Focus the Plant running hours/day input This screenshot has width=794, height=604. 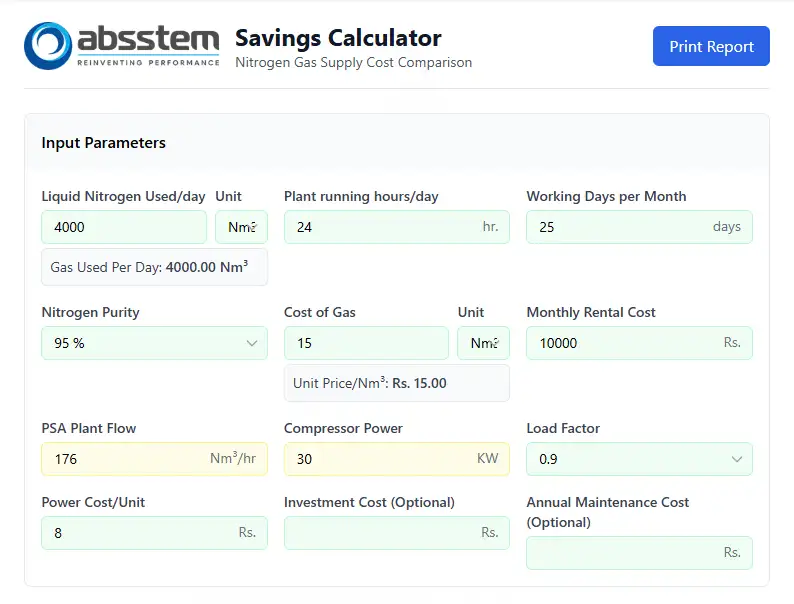(380, 227)
